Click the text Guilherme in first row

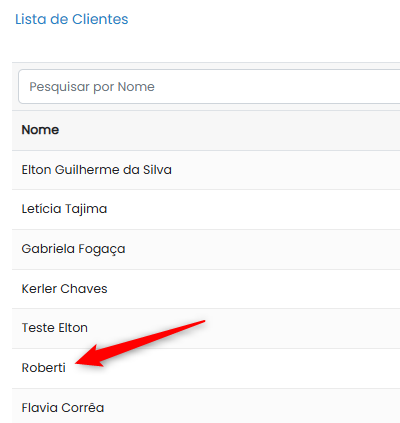coord(87,170)
